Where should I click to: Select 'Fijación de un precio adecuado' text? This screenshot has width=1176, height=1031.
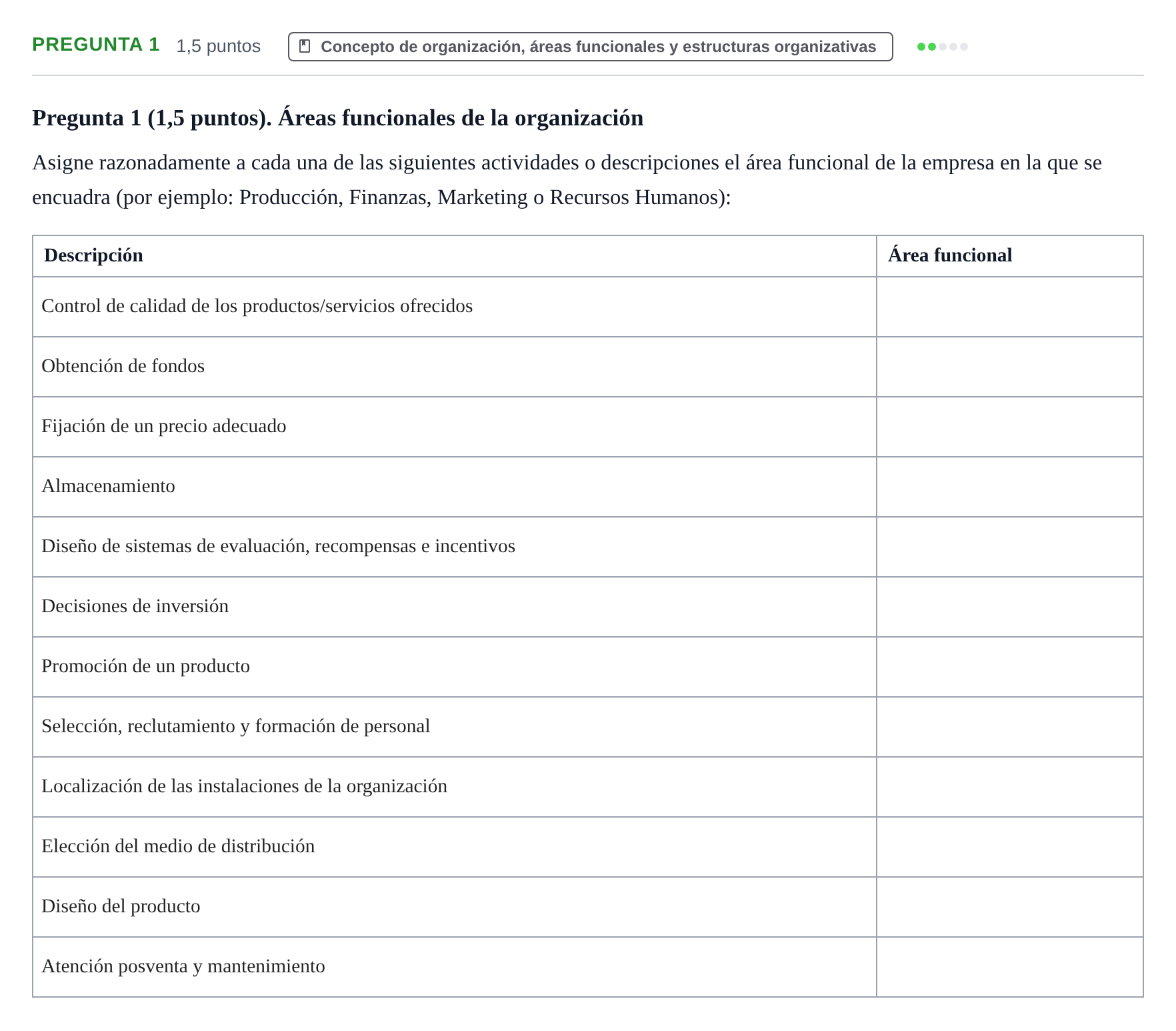point(163,426)
